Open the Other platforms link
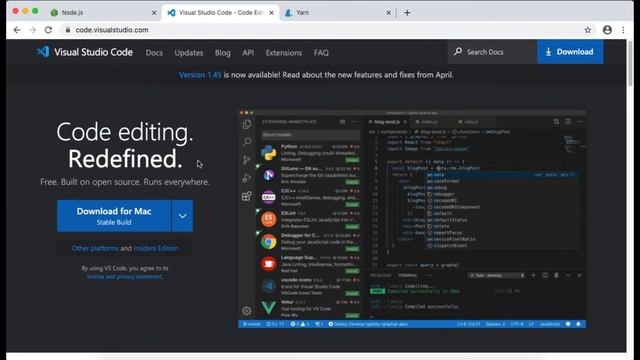This screenshot has width=640, height=360. coord(95,248)
